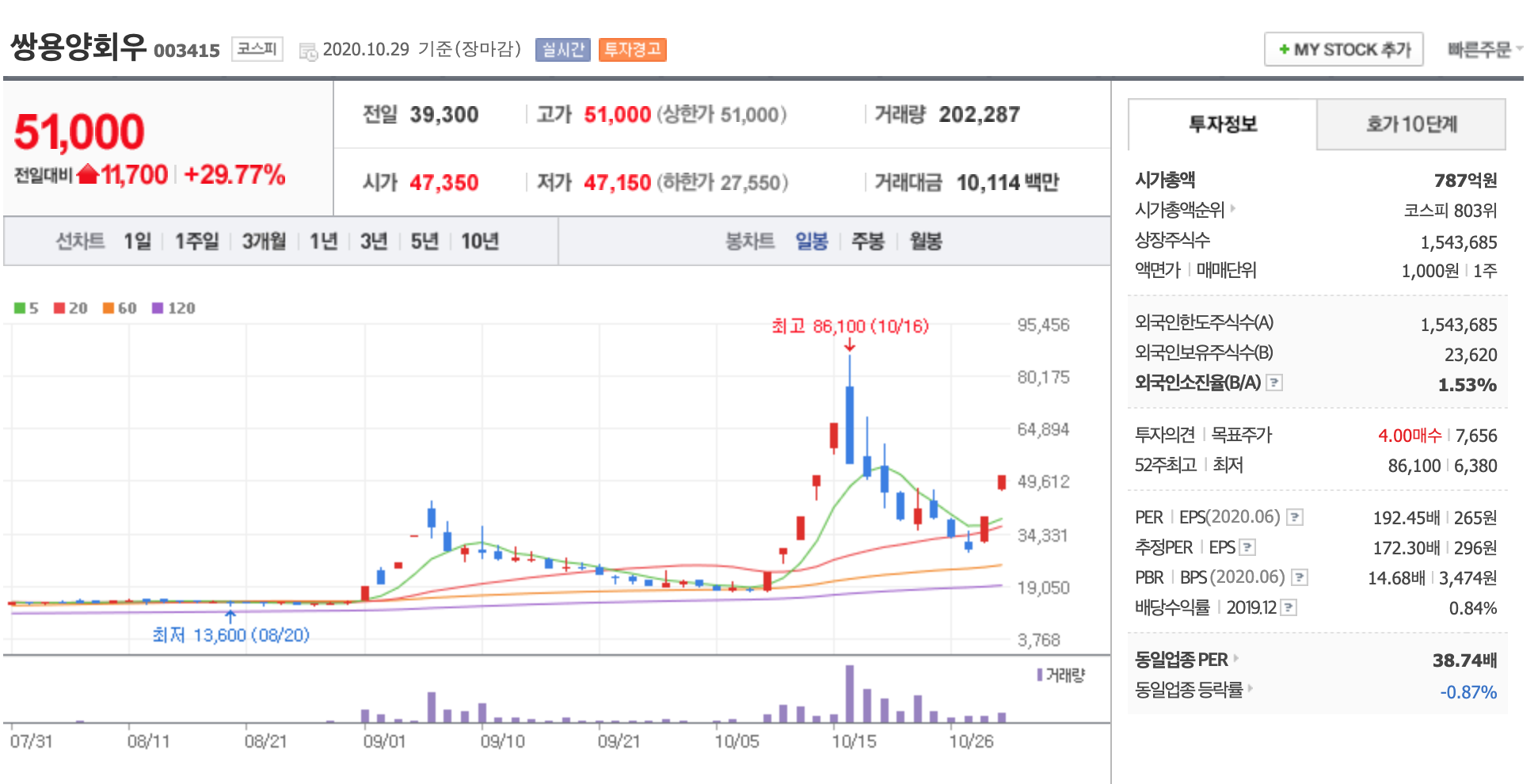Switch to the 호가10단계 tab

pyautogui.click(x=1411, y=124)
